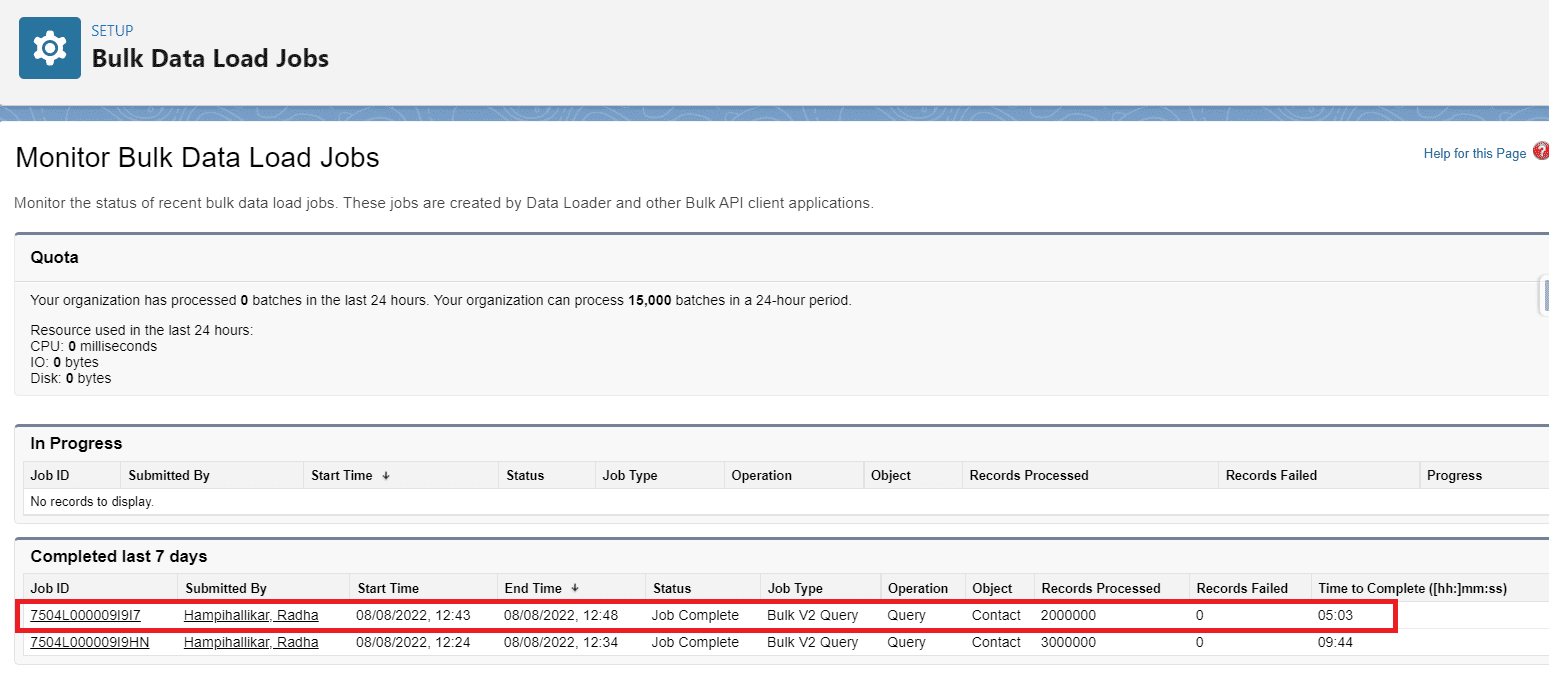Sort completed jobs by Records Failed header
Screen dimensions: 1567x684
click(1242, 588)
